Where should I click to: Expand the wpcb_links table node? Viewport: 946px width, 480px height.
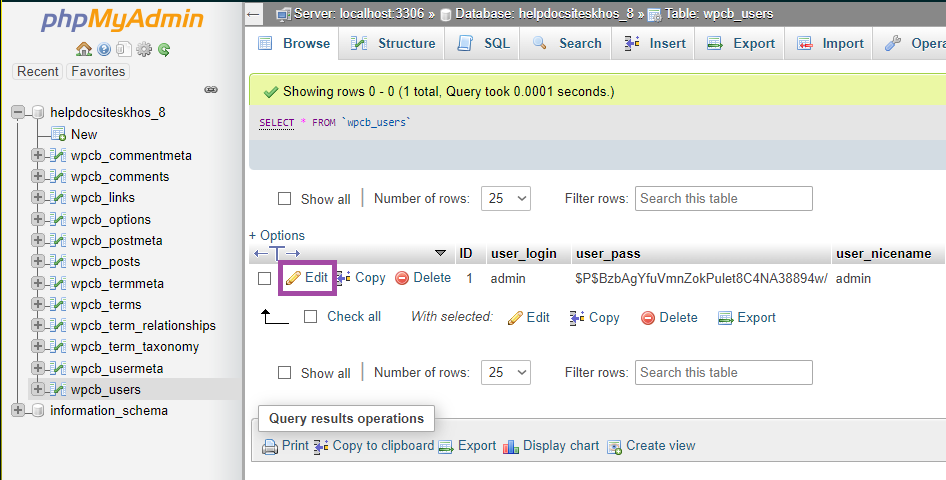37,198
